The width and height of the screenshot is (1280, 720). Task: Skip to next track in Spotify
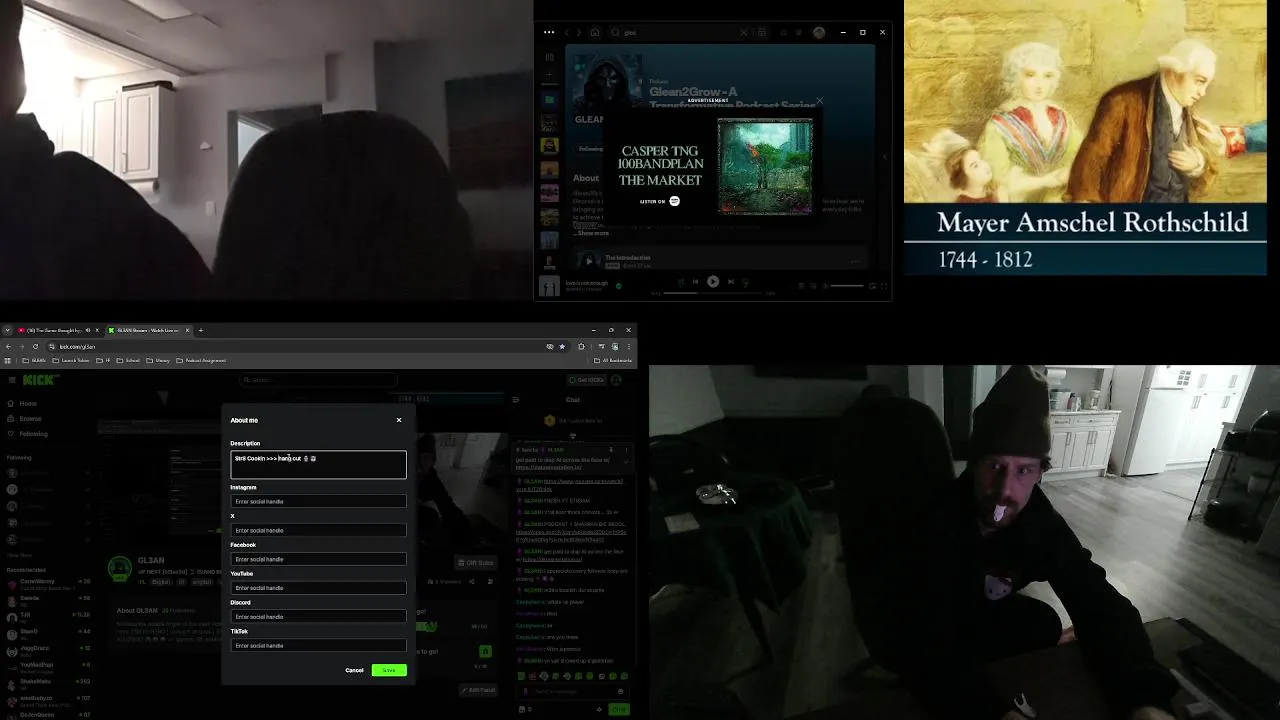pyautogui.click(x=731, y=281)
